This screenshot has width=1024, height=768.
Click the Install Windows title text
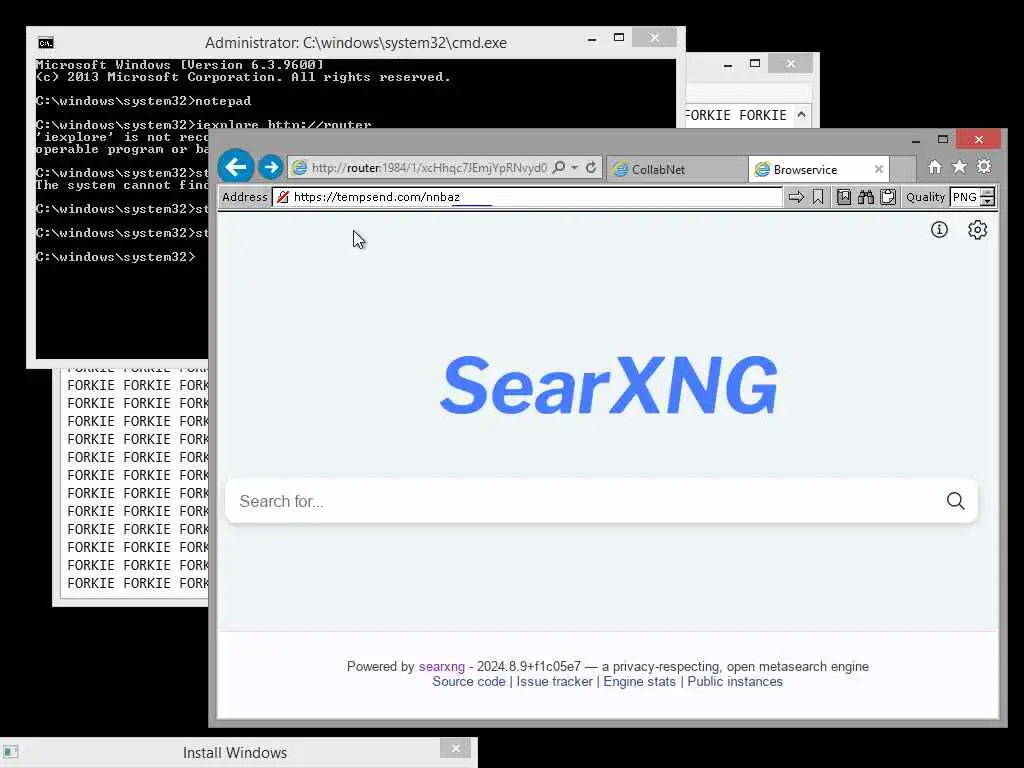[234, 752]
